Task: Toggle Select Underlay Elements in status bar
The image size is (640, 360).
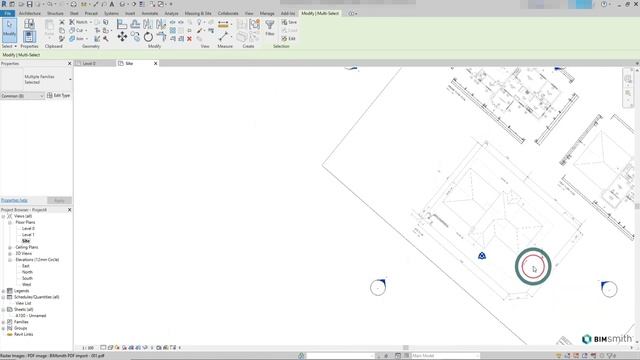Action: coord(568,356)
